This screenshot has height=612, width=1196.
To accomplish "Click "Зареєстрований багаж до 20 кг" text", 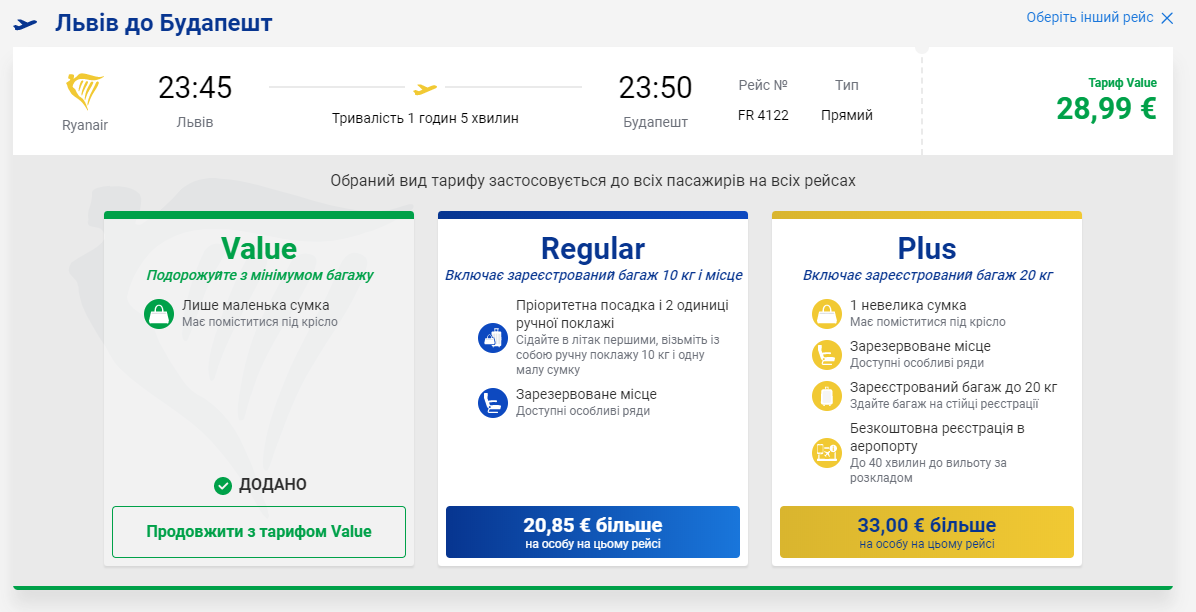I will coord(953,387).
